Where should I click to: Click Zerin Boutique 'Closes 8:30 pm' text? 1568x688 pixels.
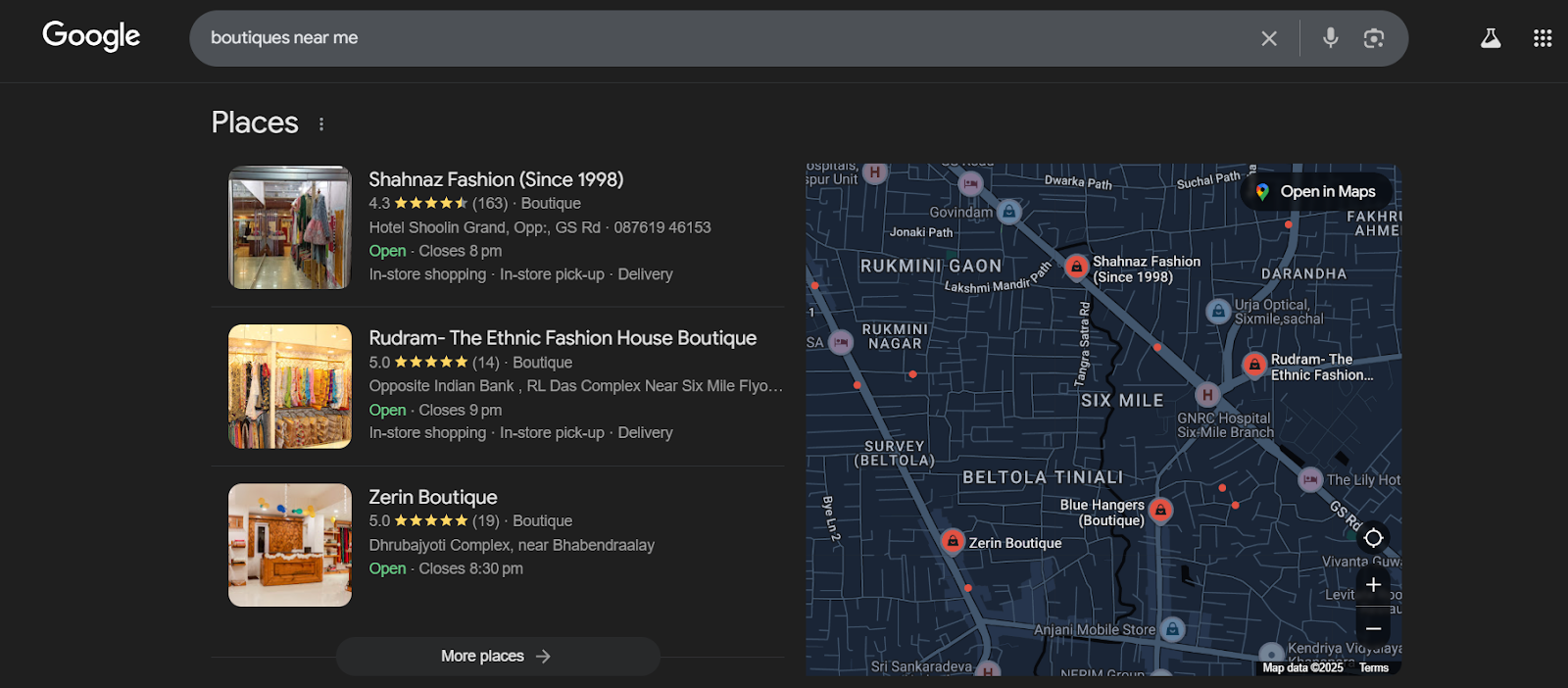coord(470,568)
